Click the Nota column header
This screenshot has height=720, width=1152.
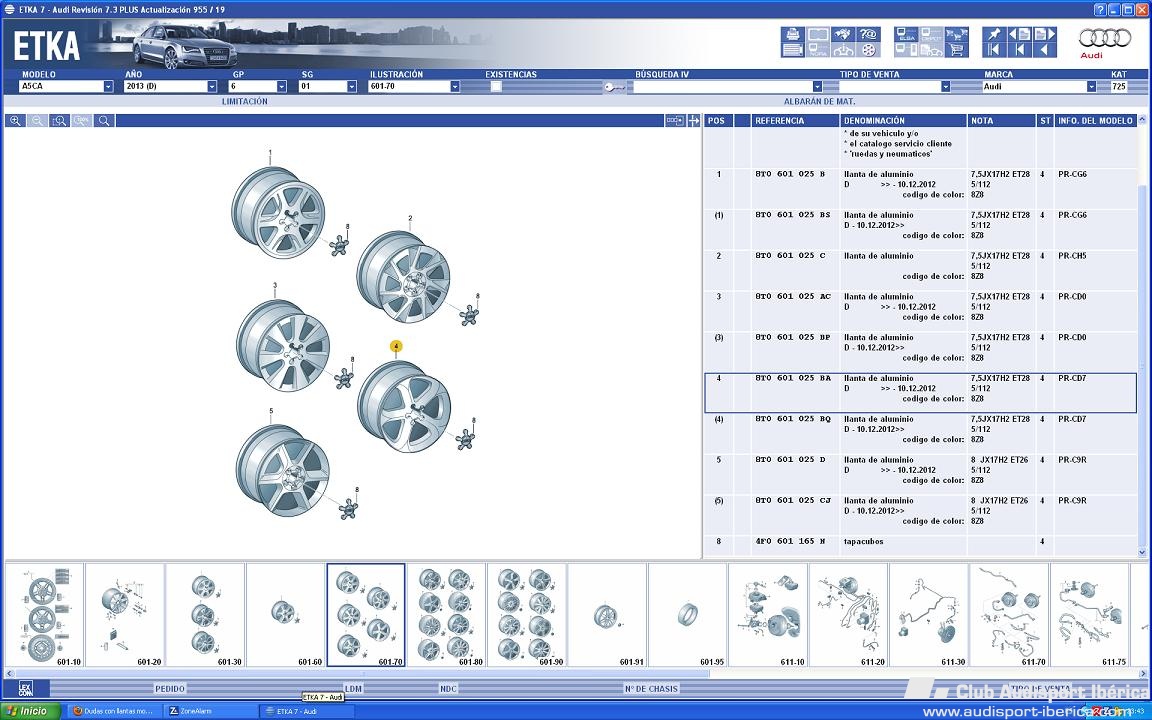click(x=1002, y=120)
